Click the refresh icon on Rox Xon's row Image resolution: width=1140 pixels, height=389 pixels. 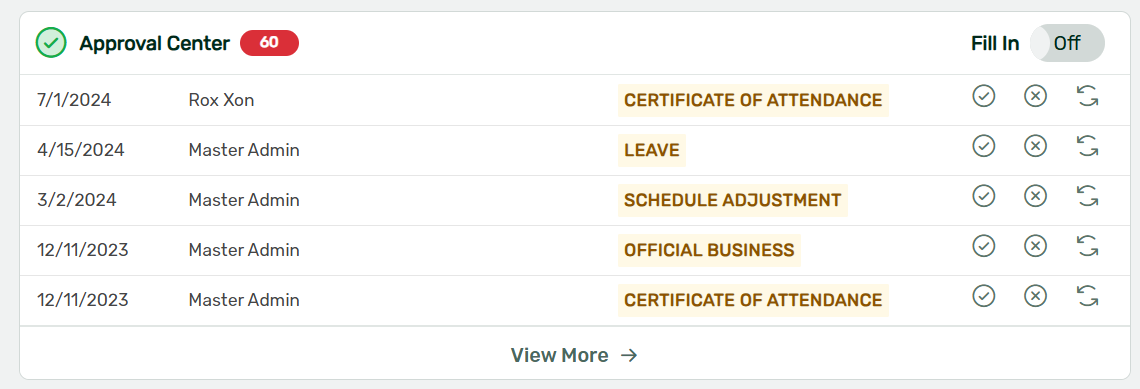pyautogui.click(x=1088, y=96)
